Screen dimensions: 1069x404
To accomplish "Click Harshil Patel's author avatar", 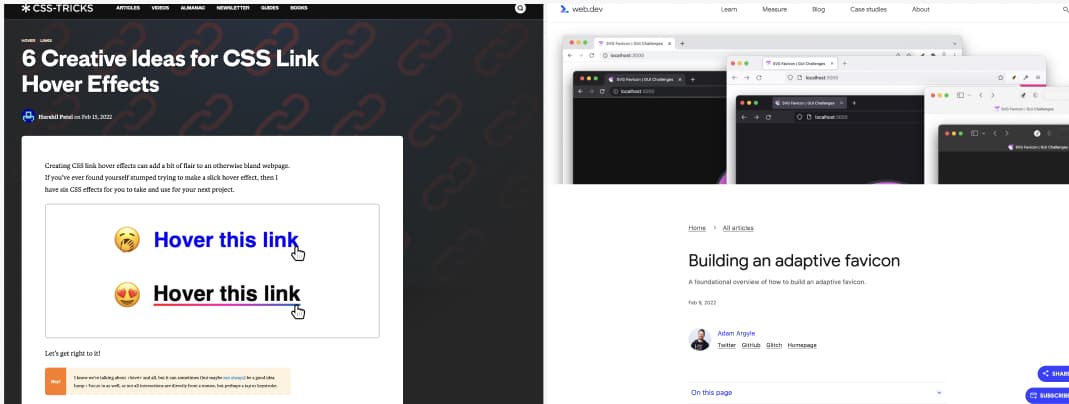I will (x=28, y=116).
